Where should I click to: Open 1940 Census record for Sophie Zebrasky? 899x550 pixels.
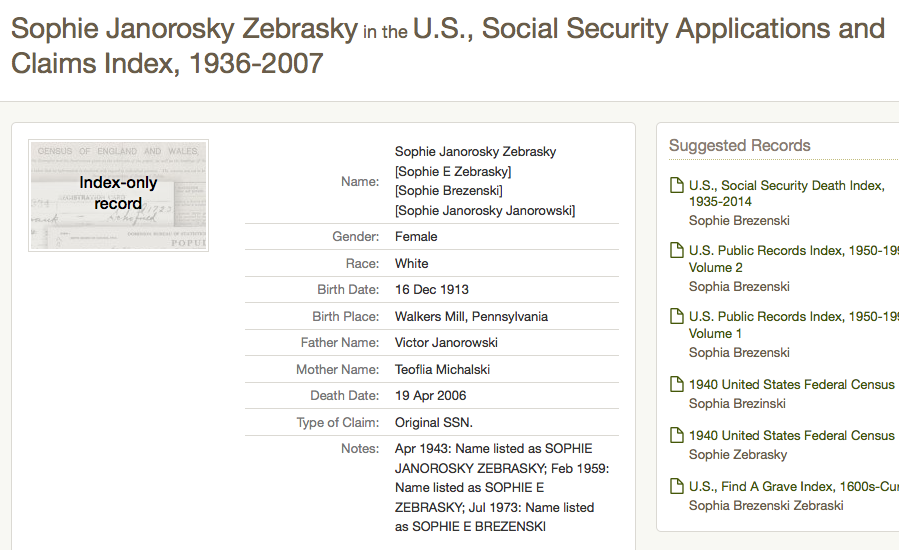pos(791,436)
